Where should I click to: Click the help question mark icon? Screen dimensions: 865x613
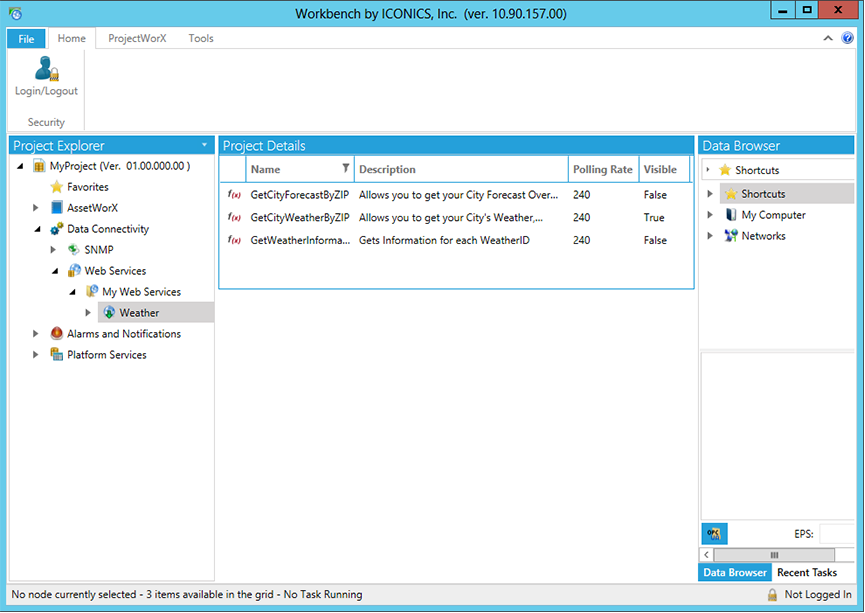click(847, 38)
